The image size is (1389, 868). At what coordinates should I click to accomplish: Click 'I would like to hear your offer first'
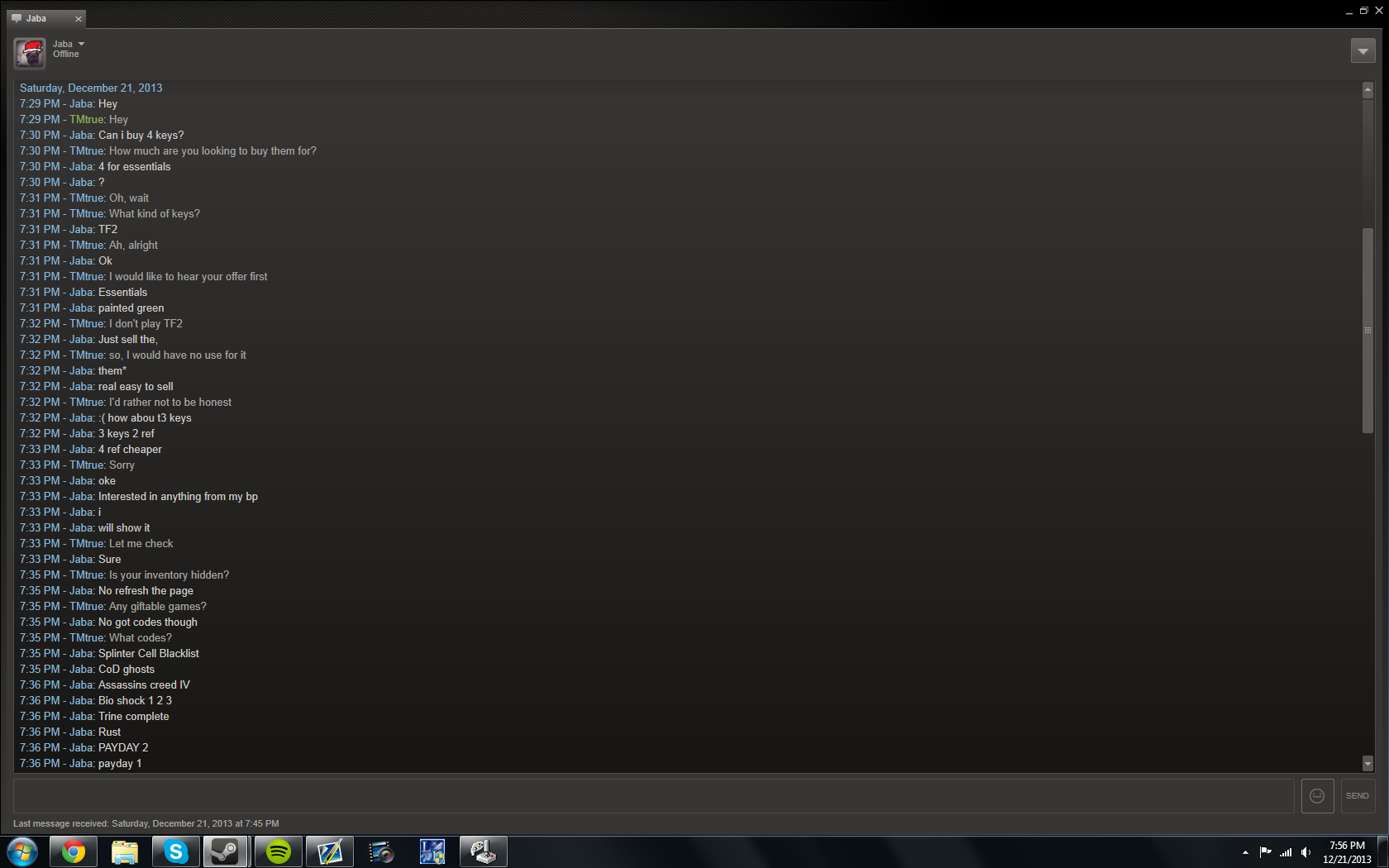[189, 277]
